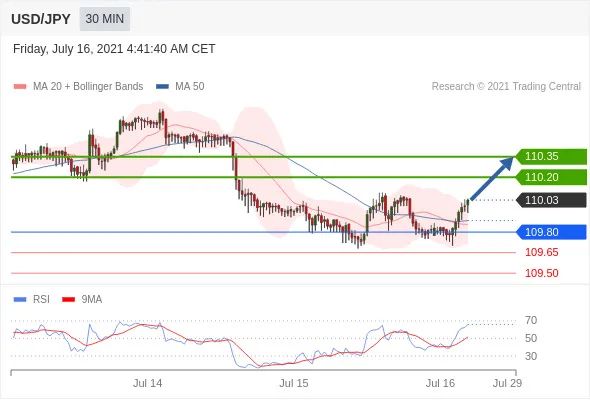Screen dimensions: 590x400
Task: Click the Jul 15 date axis marker
Action: (x=294, y=383)
